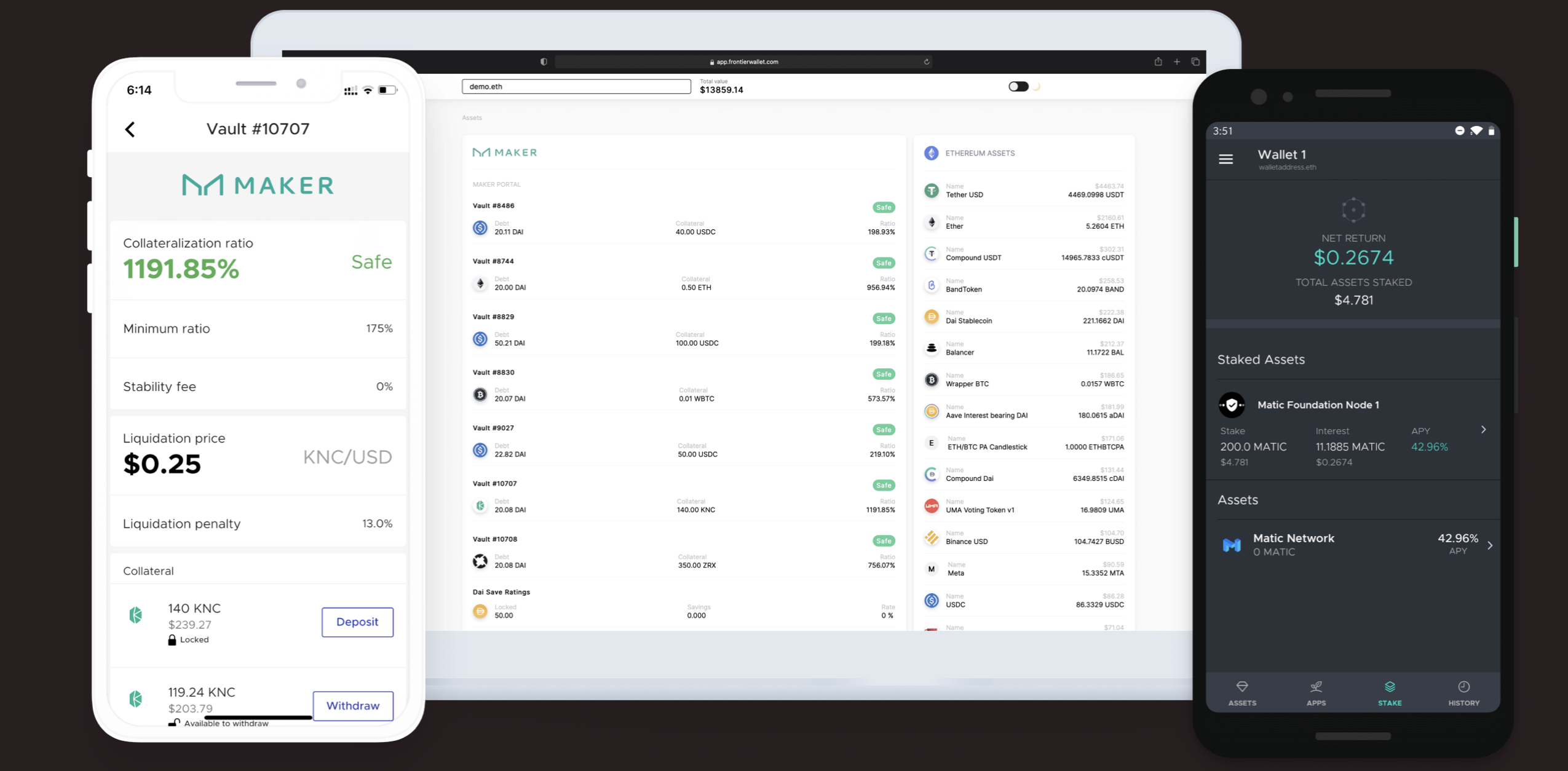Click 'Compound USDT' asset name
This screenshot has height=771, width=1568.
pos(973,258)
